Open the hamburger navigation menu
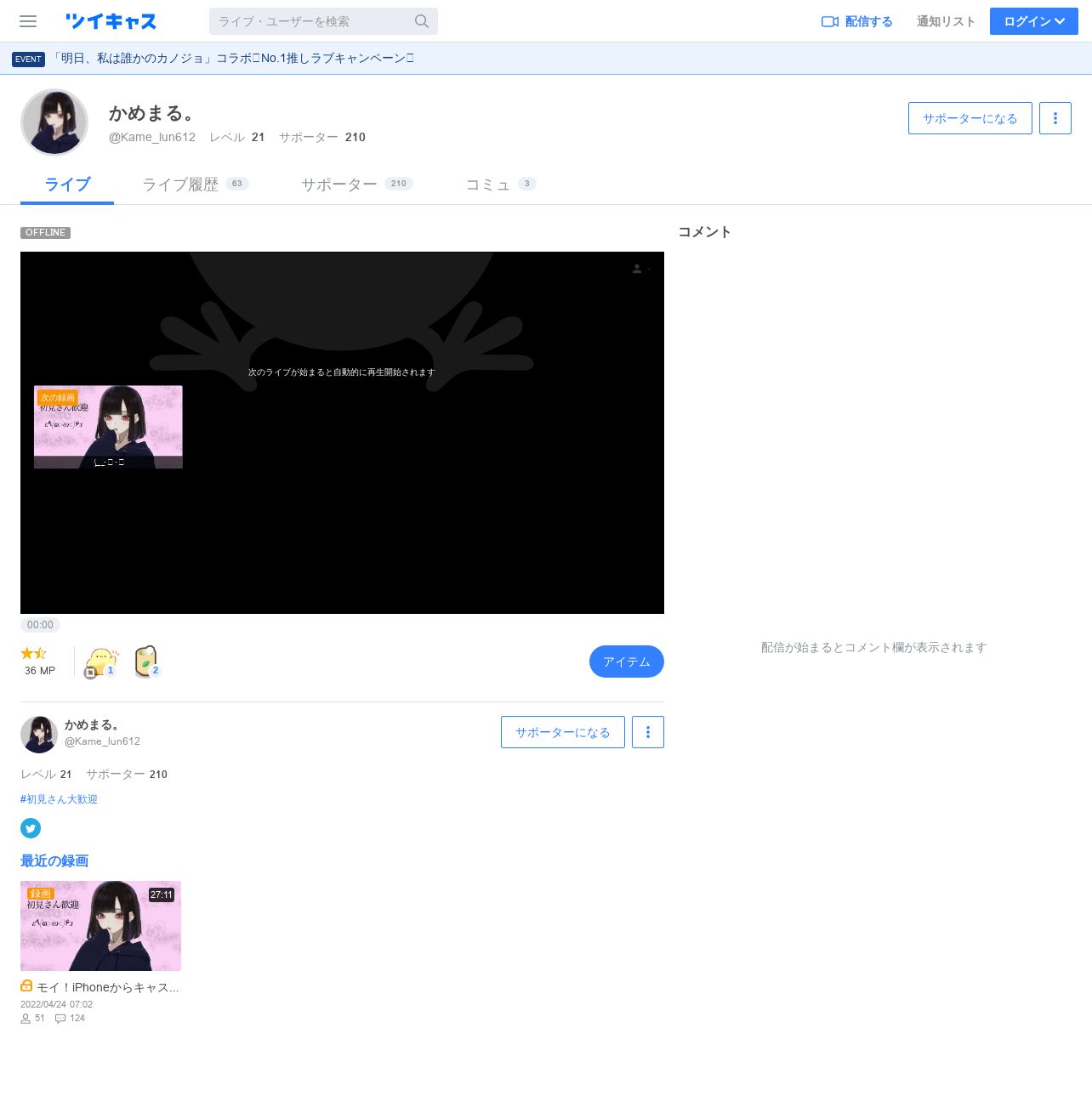1092x1096 pixels. [28, 21]
